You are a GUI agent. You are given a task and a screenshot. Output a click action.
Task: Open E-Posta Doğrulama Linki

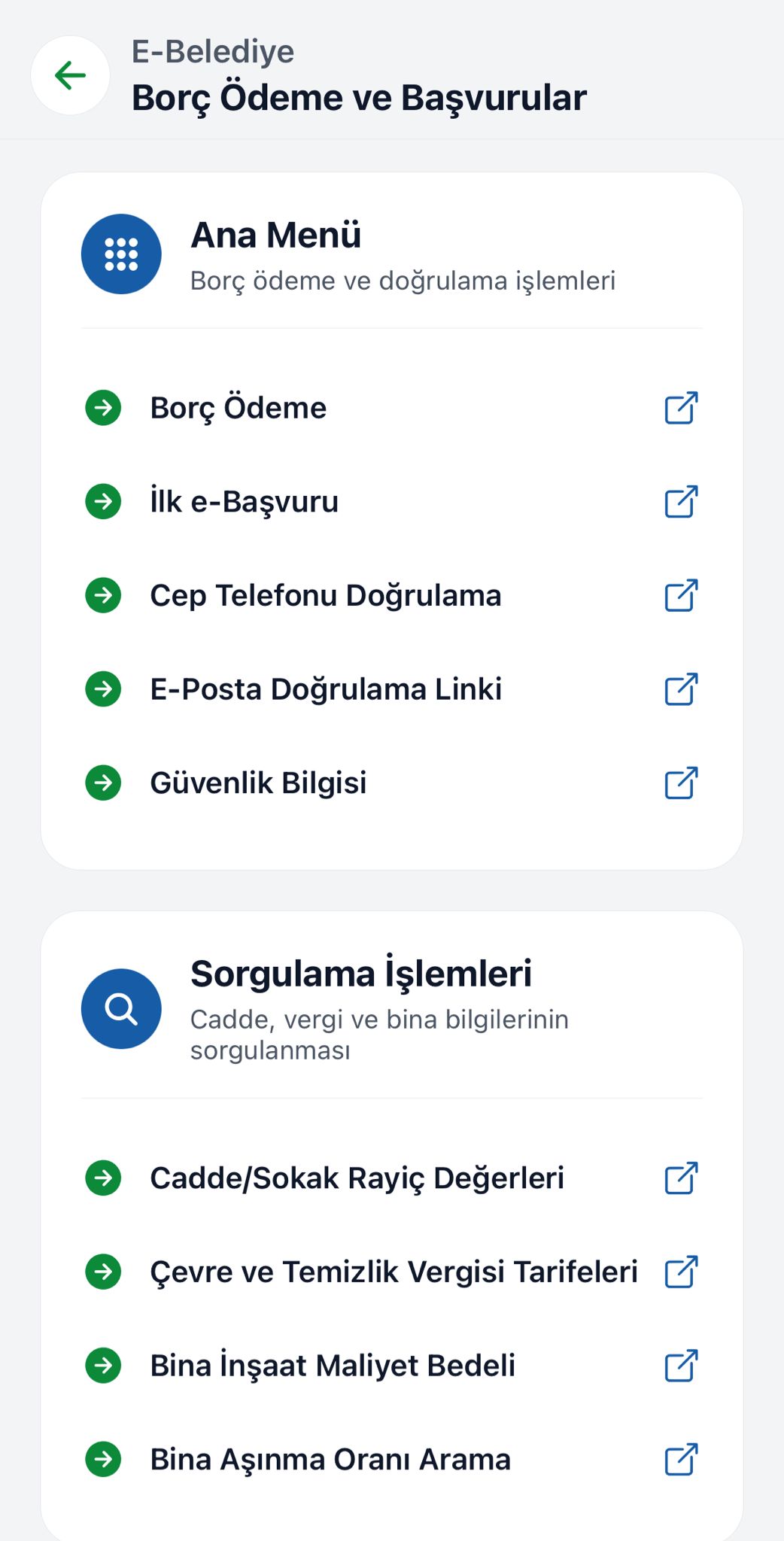326,689
